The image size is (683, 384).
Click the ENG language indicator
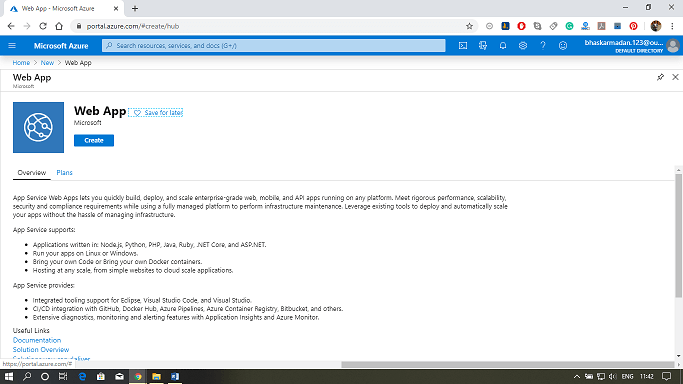click(x=627, y=377)
